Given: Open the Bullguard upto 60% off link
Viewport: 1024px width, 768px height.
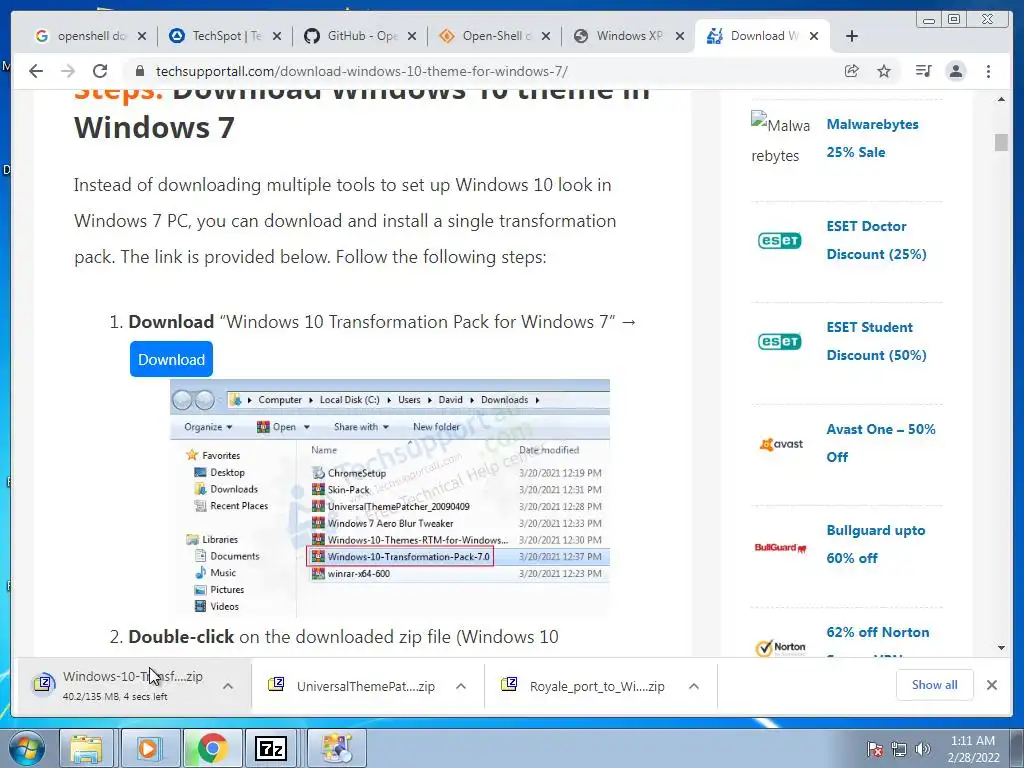Looking at the screenshot, I should pos(876,544).
